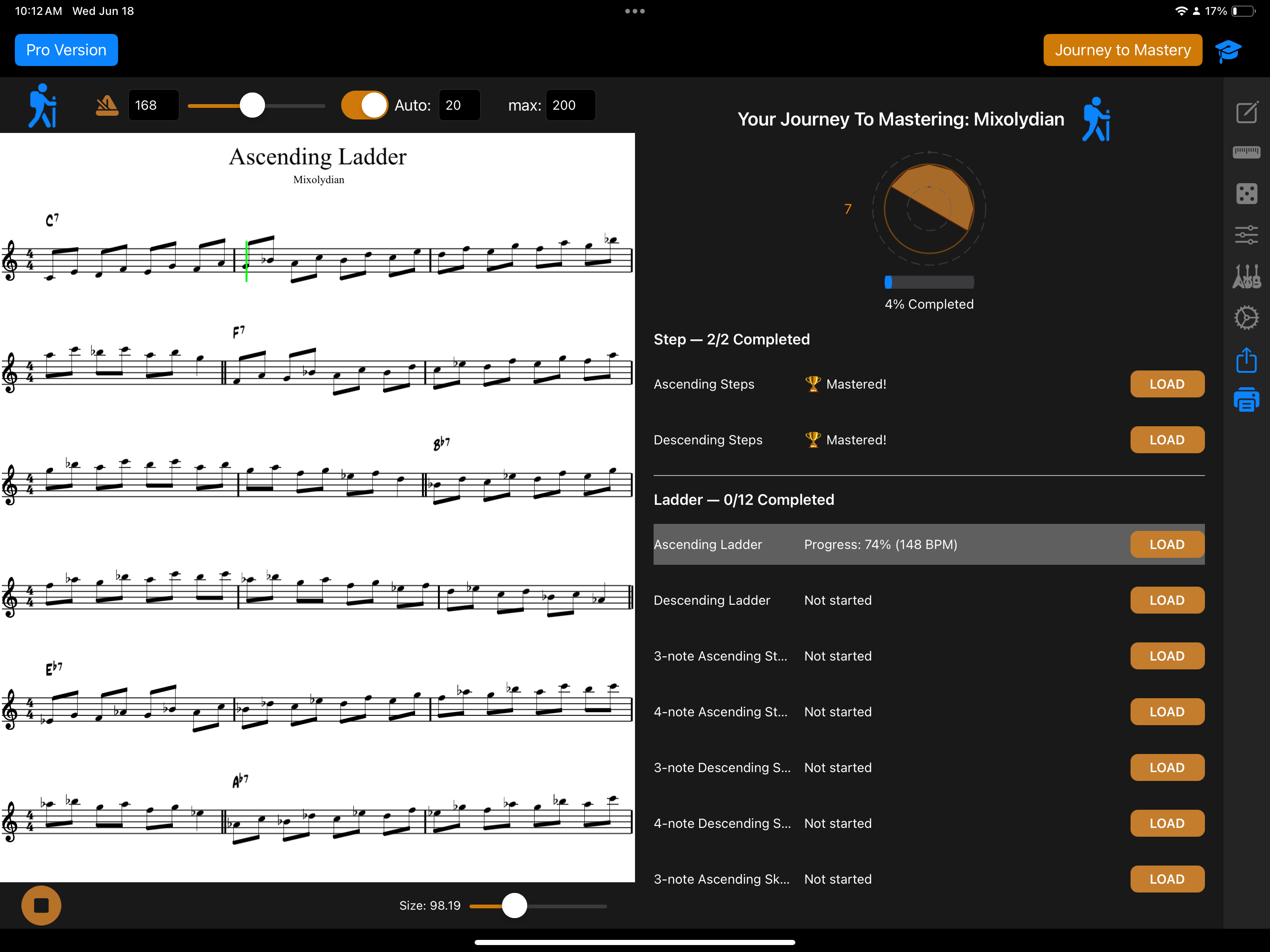Click the guitars instrument icon
Screen dimensions: 1270x952
click(1246, 277)
